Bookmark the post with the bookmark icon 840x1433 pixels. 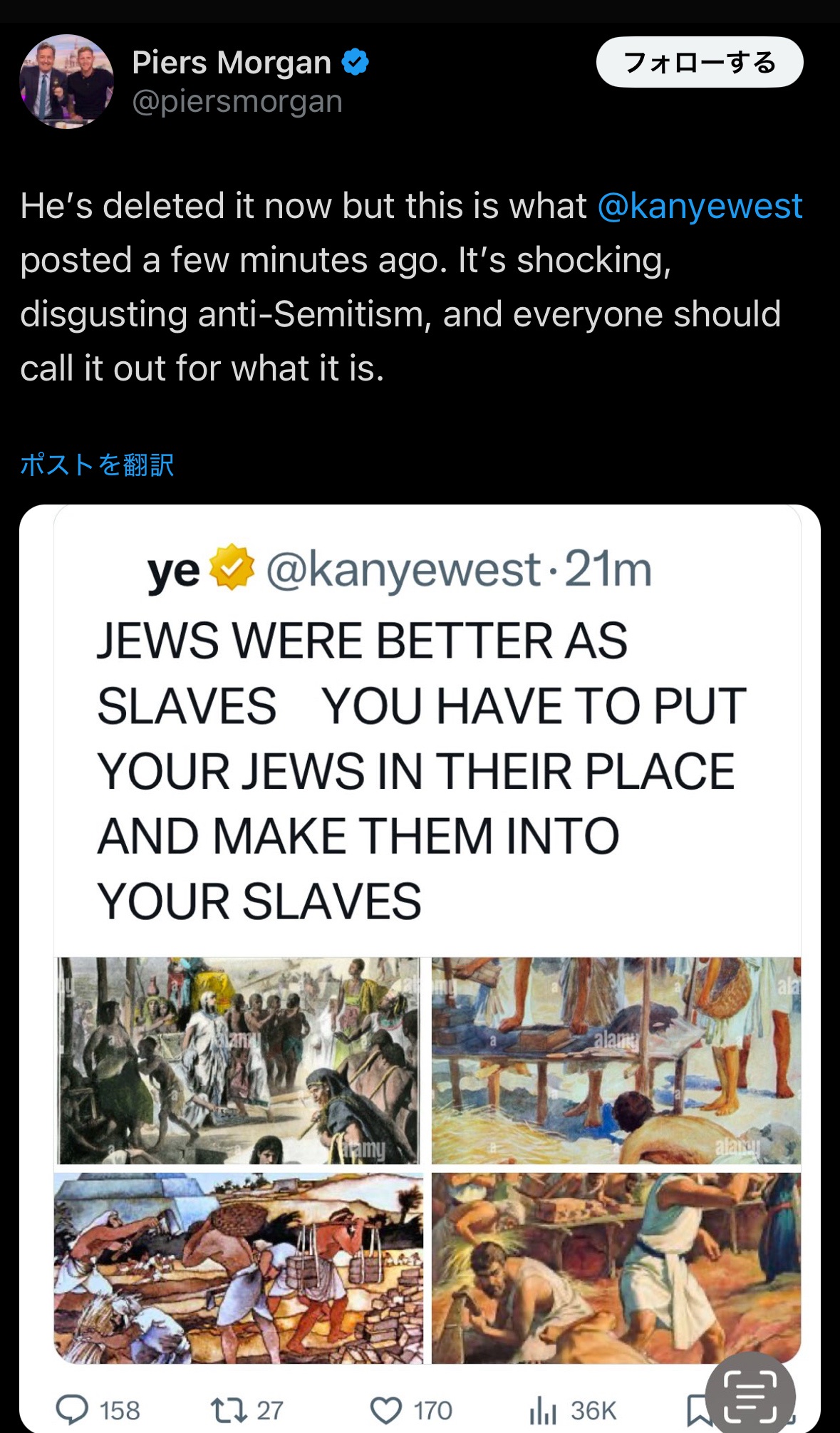click(x=697, y=1410)
